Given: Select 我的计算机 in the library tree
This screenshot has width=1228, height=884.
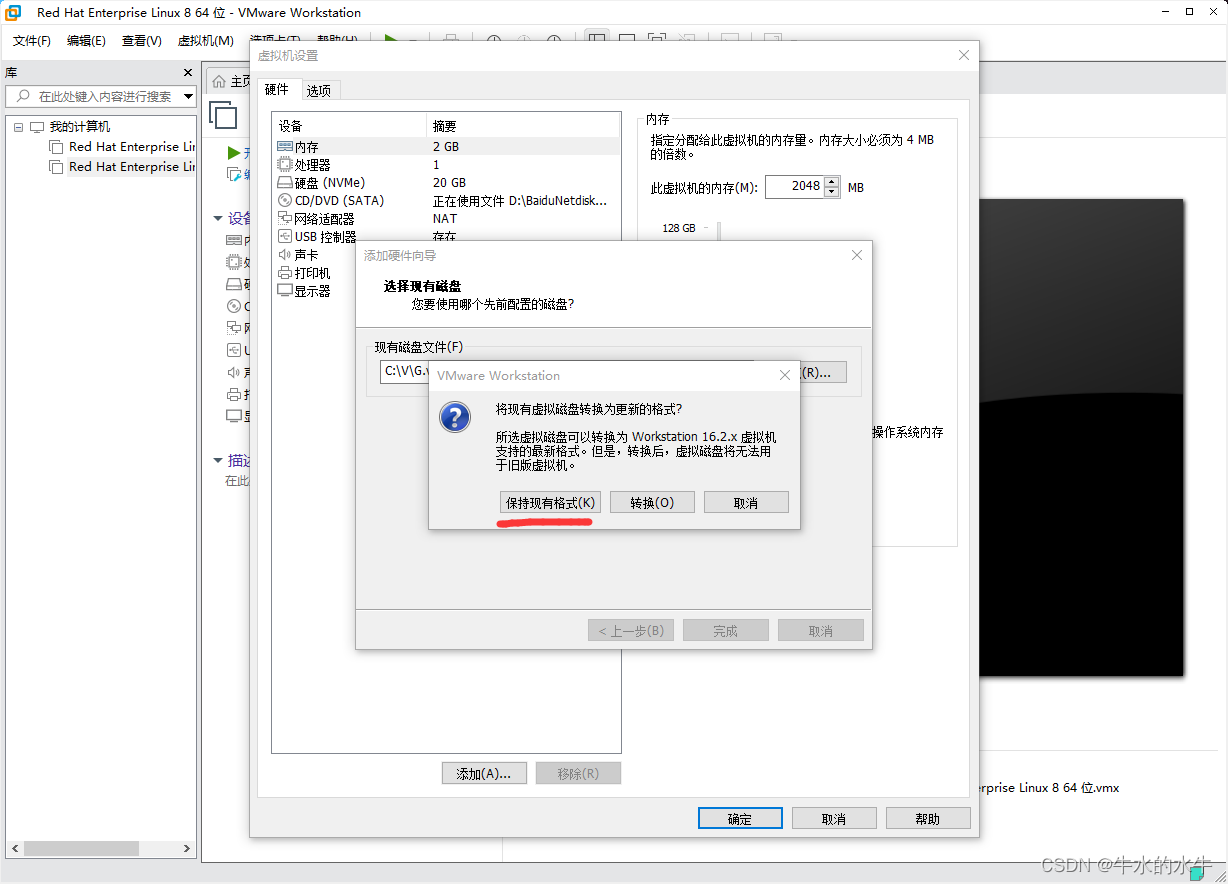Looking at the screenshot, I should tap(80, 127).
